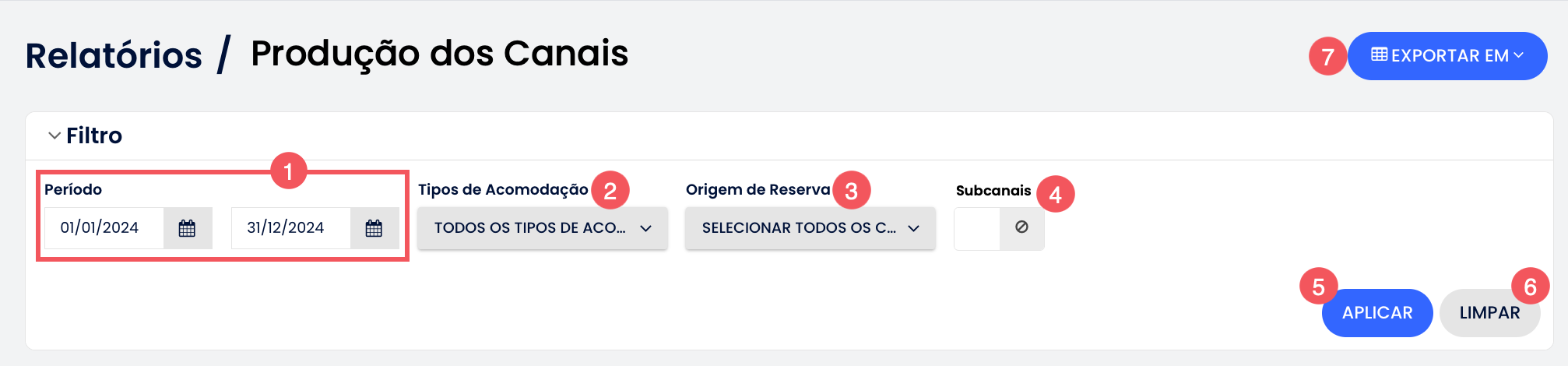The image size is (1568, 366).
Task: Click the red badge numbered 2
Action: 610,191
